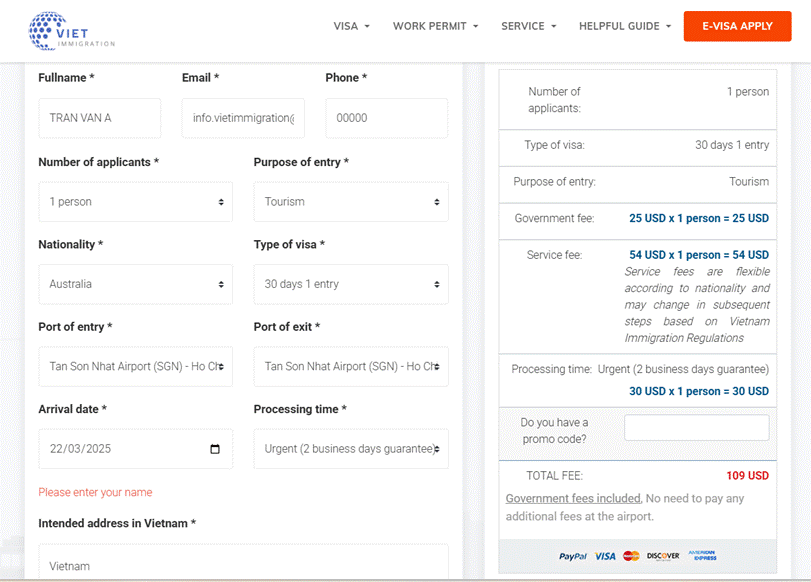
Task: Open the VISA navigation menu
Action: click(x=351, y=26)
